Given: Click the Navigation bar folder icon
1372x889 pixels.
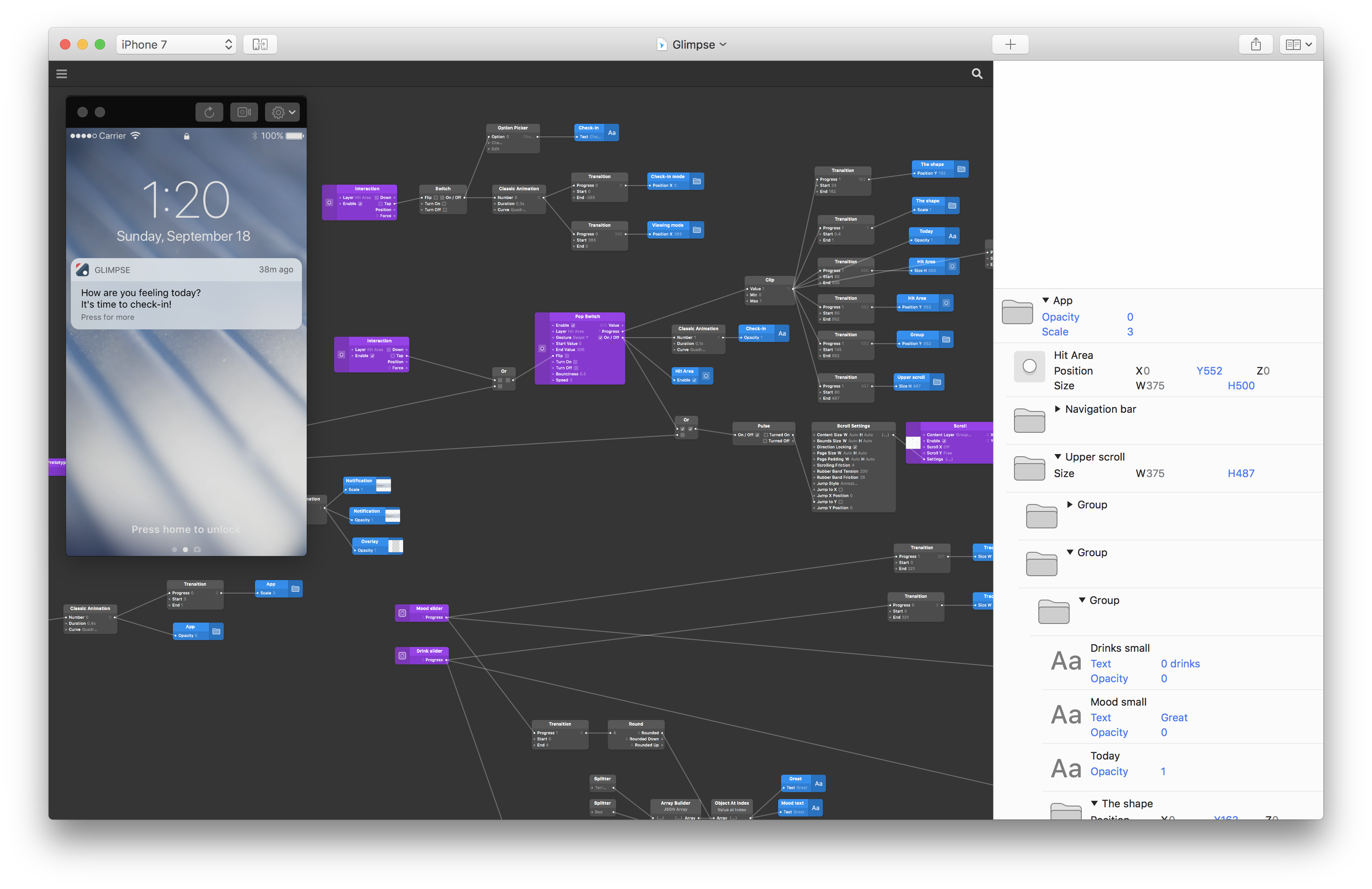Looking at the screenshot, I should 1030,420.
